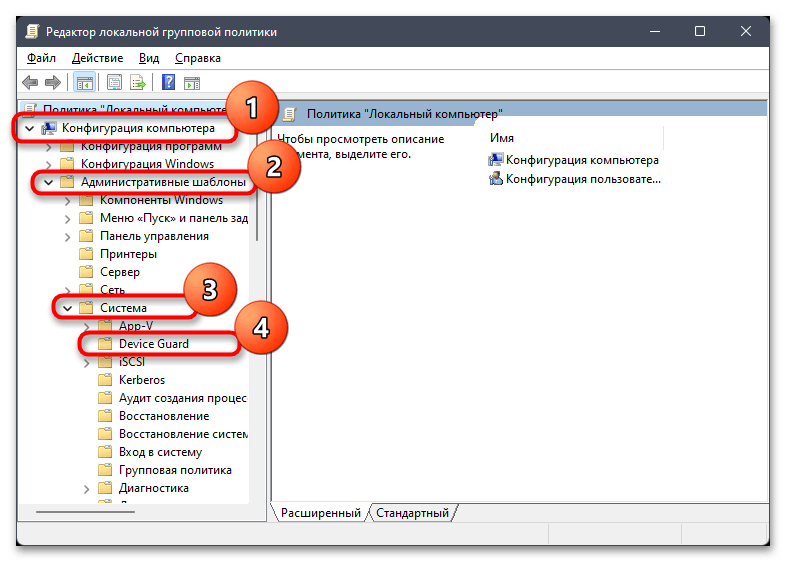
Task: Select the App-V tree item
Action: click(136, 326)
